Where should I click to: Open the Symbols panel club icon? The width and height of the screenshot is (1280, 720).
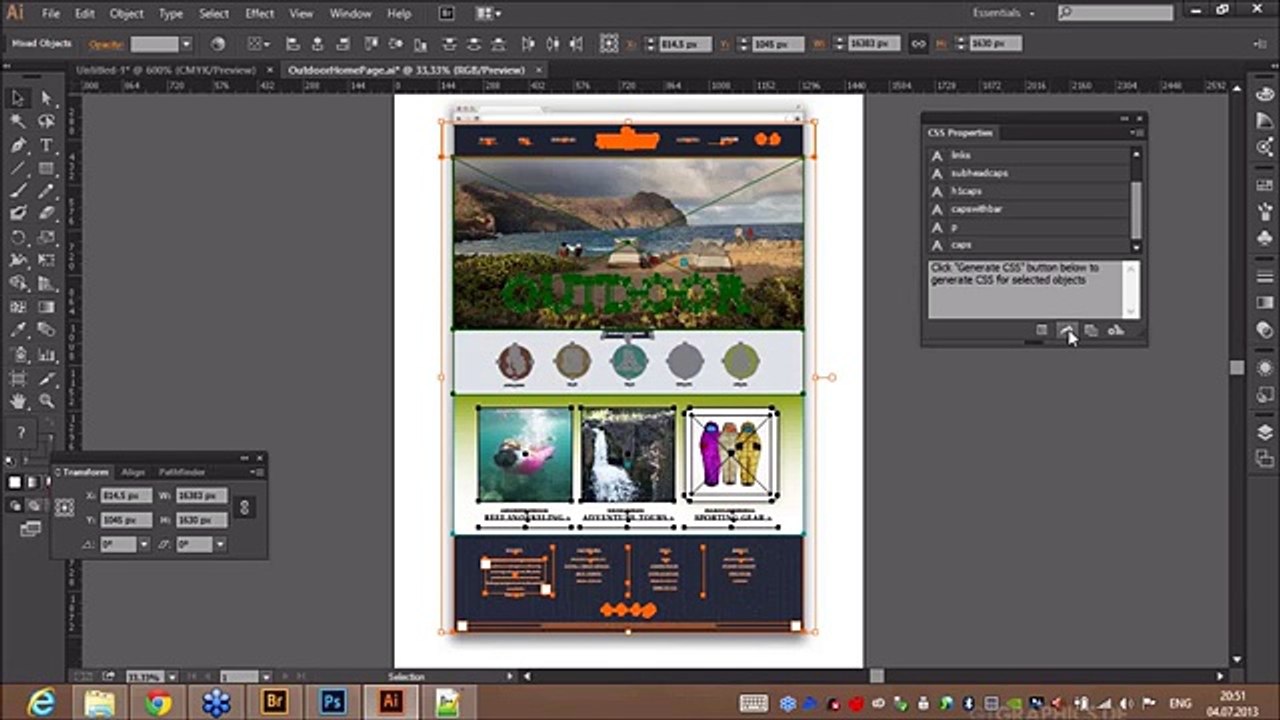pyautogui.click(x=1264, y=239)
